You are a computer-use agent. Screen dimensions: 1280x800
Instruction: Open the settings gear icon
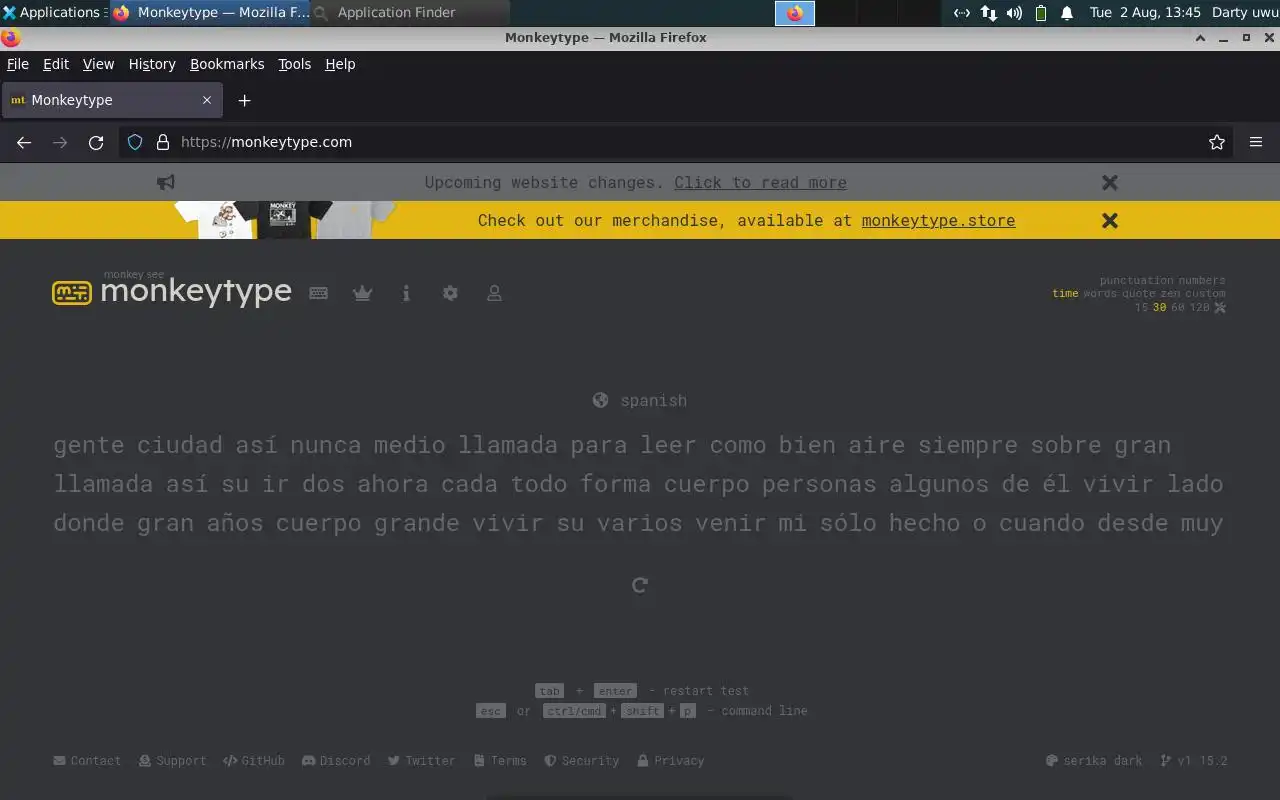click(x=450, y=293)
